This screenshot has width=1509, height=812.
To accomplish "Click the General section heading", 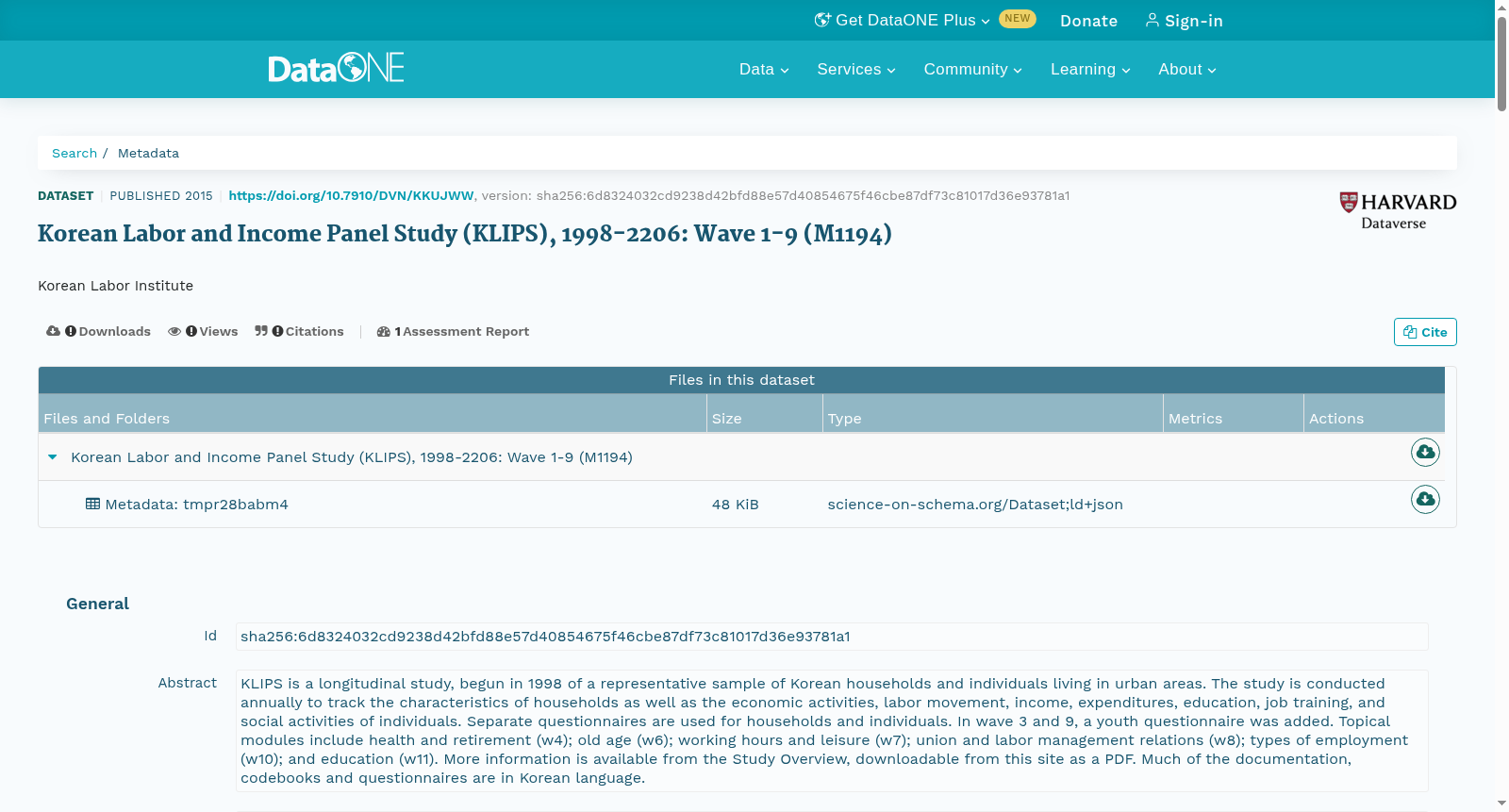I will pyautogui.click(x=97, y=604).
